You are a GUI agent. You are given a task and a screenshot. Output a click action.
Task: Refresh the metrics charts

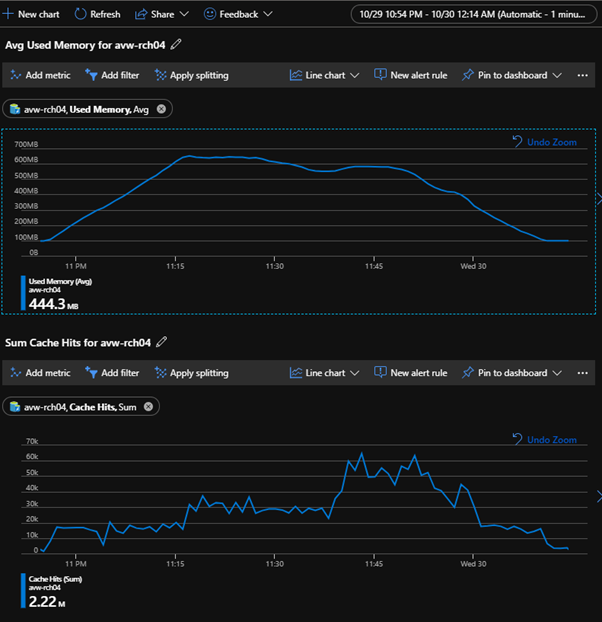point(97,14)
